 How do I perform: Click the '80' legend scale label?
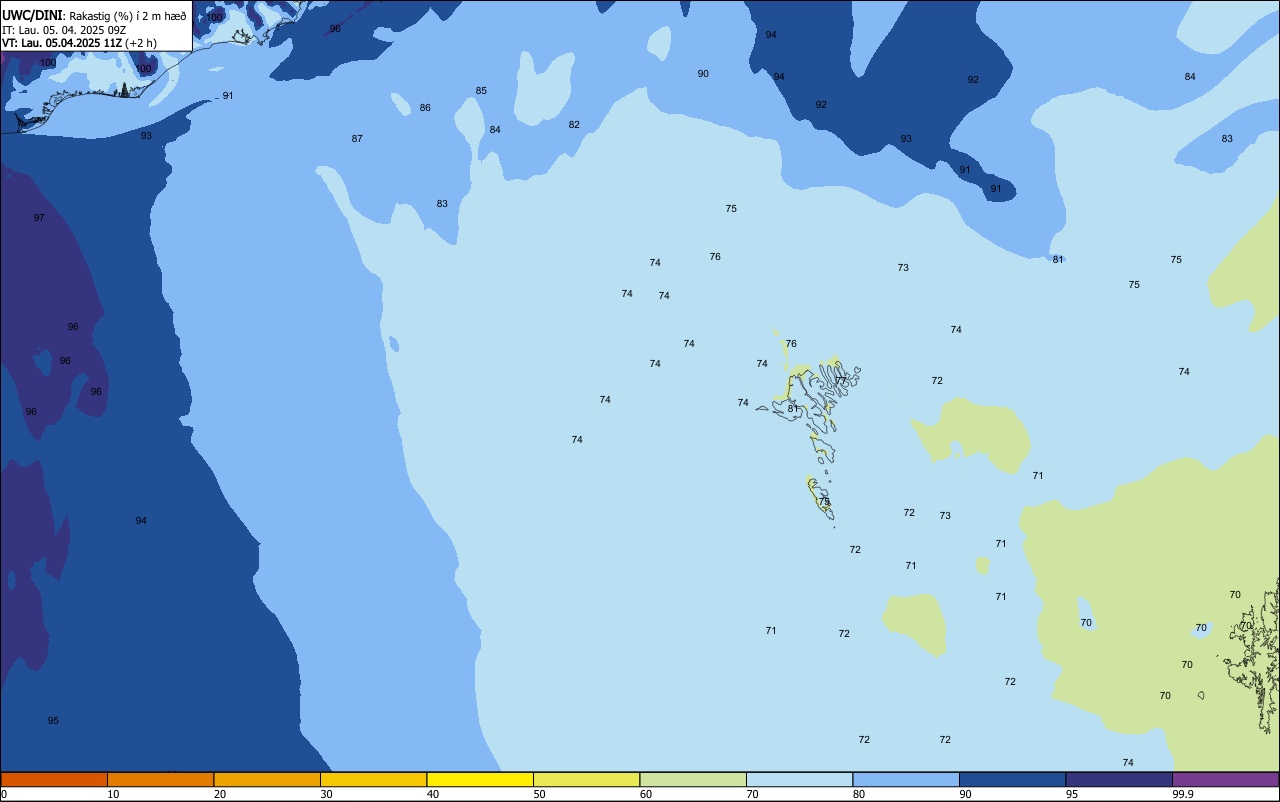[859, 794]
